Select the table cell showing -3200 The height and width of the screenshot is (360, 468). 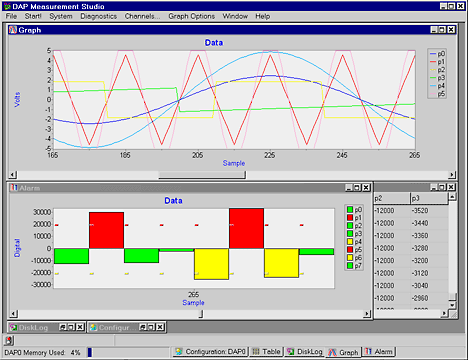429,261
